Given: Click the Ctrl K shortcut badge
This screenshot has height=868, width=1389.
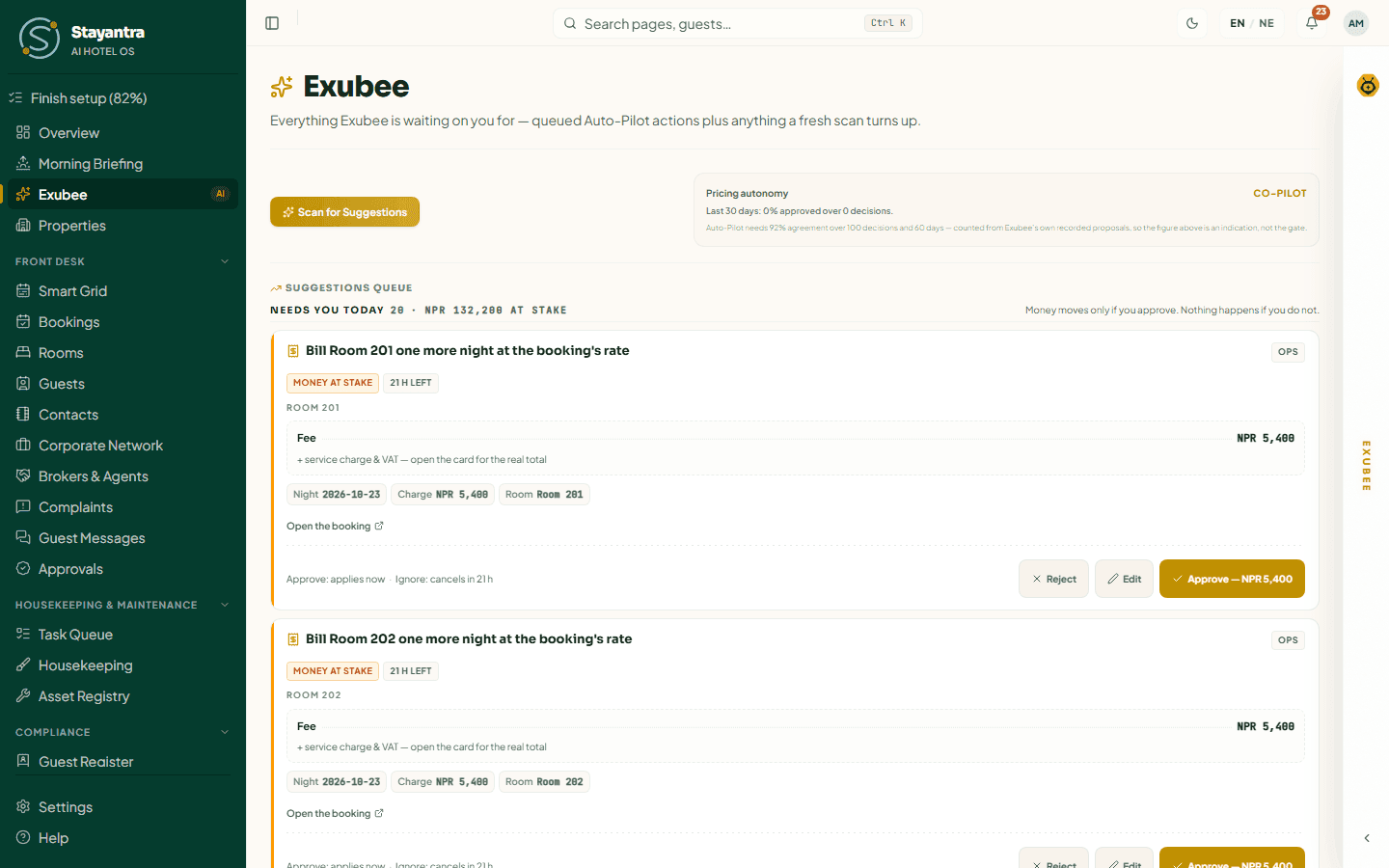Looking at the screenshot, I should pos(888,23).
